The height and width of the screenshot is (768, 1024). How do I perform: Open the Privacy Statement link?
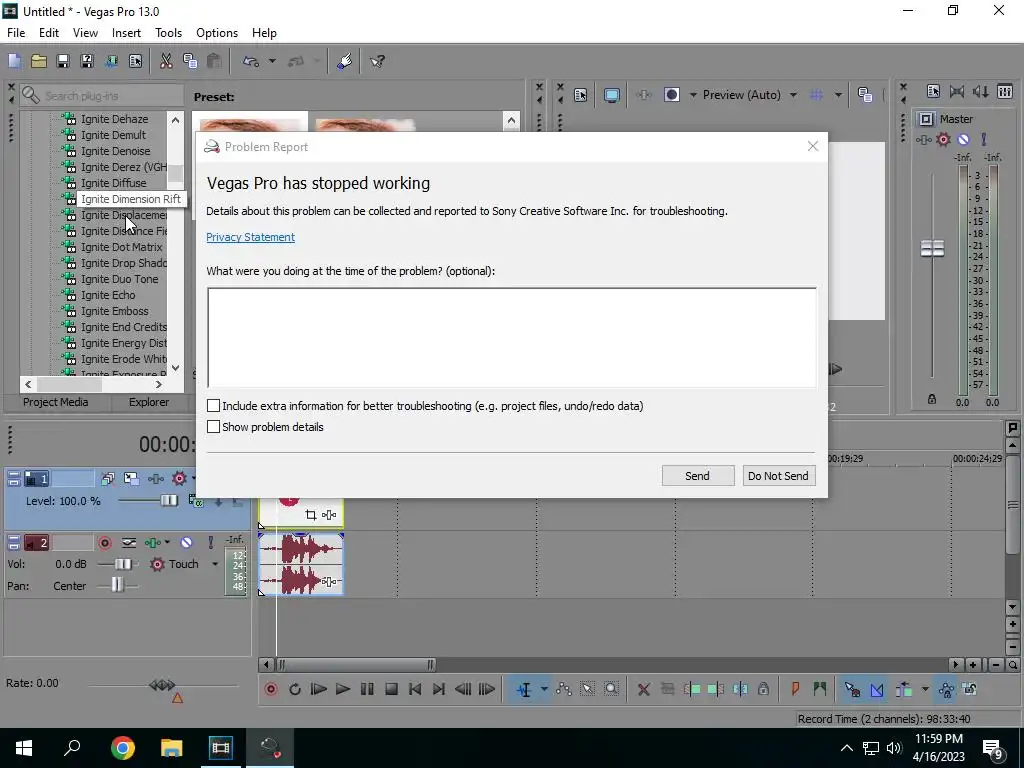coord(250,237)
